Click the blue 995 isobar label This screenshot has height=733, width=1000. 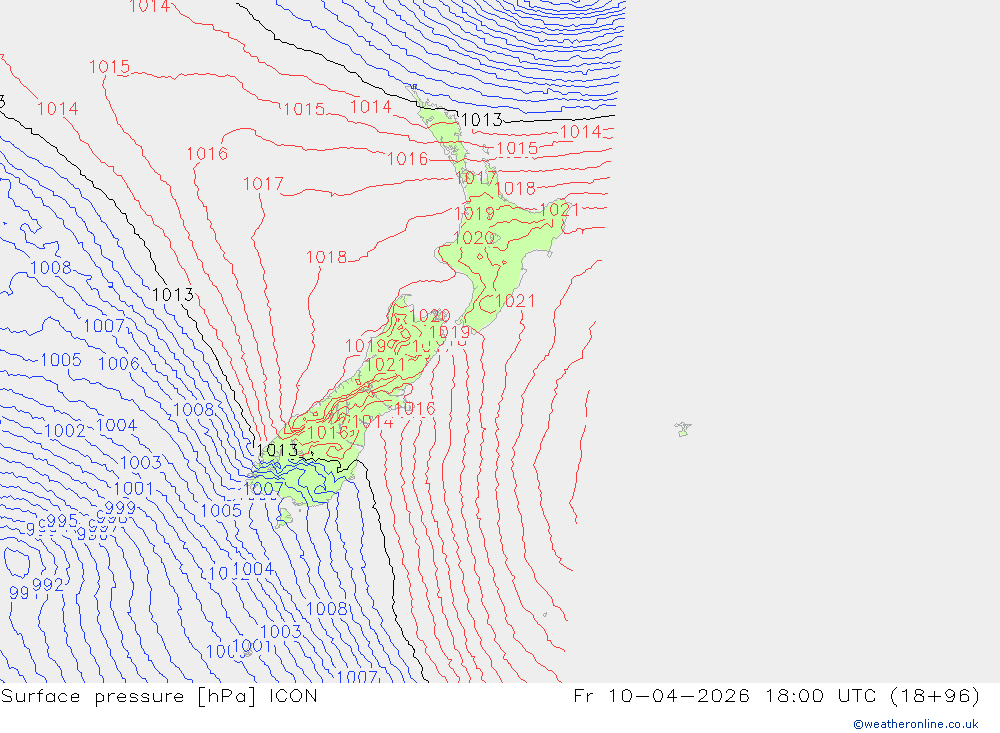tap(62, 521)
